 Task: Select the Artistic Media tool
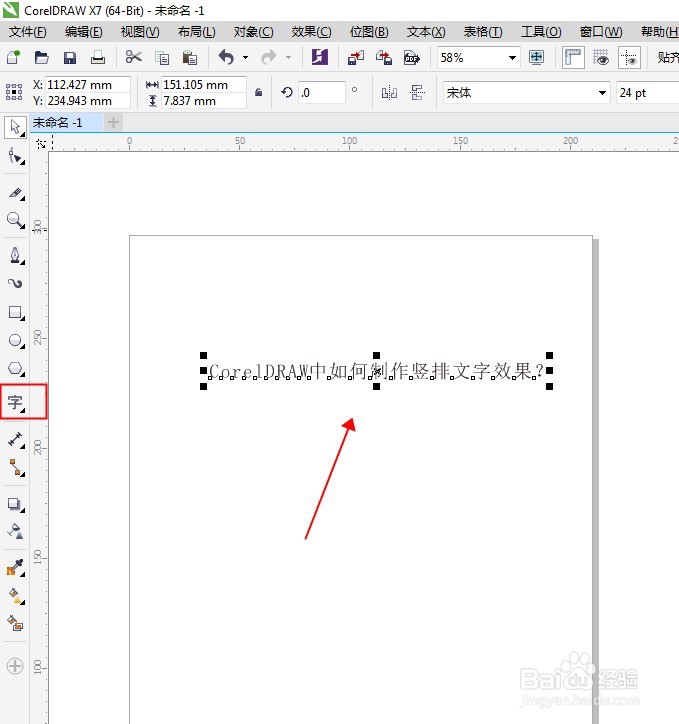(x=16, y=283)
